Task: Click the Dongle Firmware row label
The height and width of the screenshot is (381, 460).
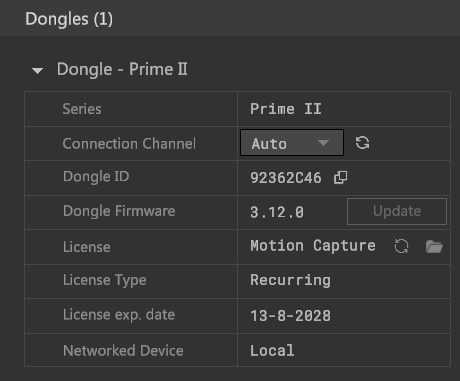Action: [x=119, y=211]
